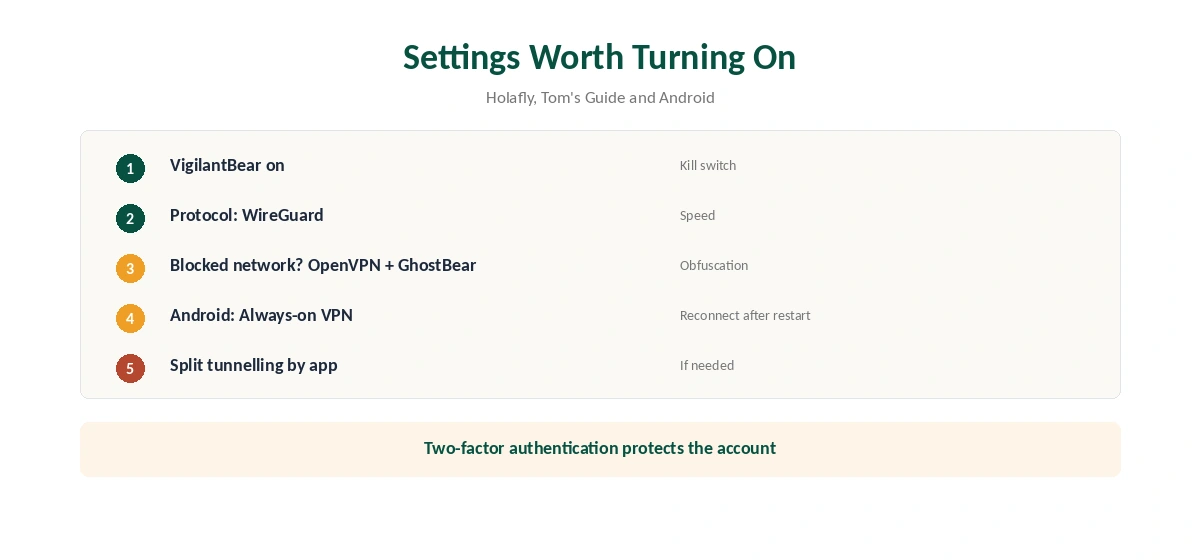Click the "If needed" note
The image size is (1200, 560).
pos(707,365)
